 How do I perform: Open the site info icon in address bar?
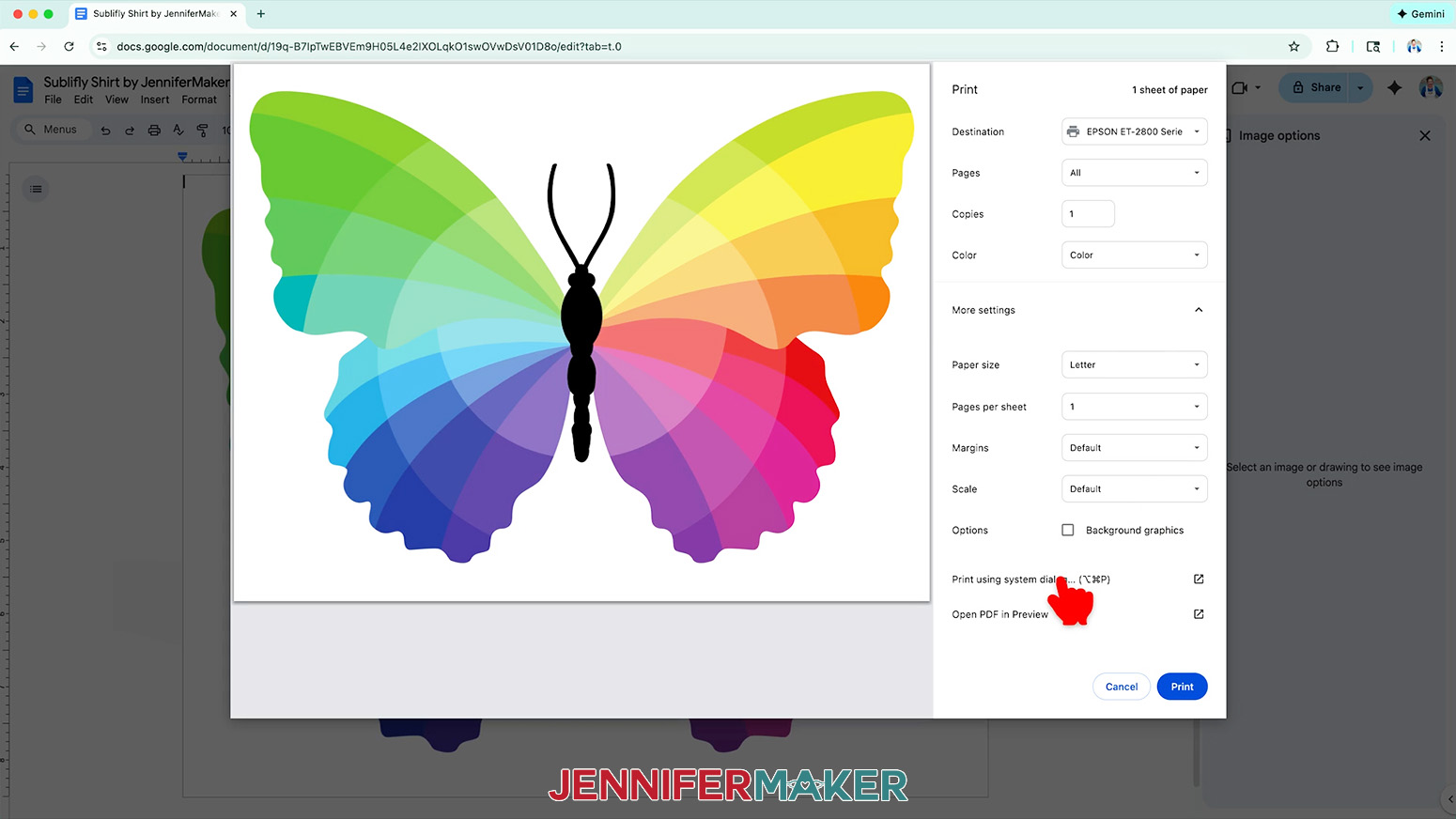pyautogui.click(x=101, y=46)
